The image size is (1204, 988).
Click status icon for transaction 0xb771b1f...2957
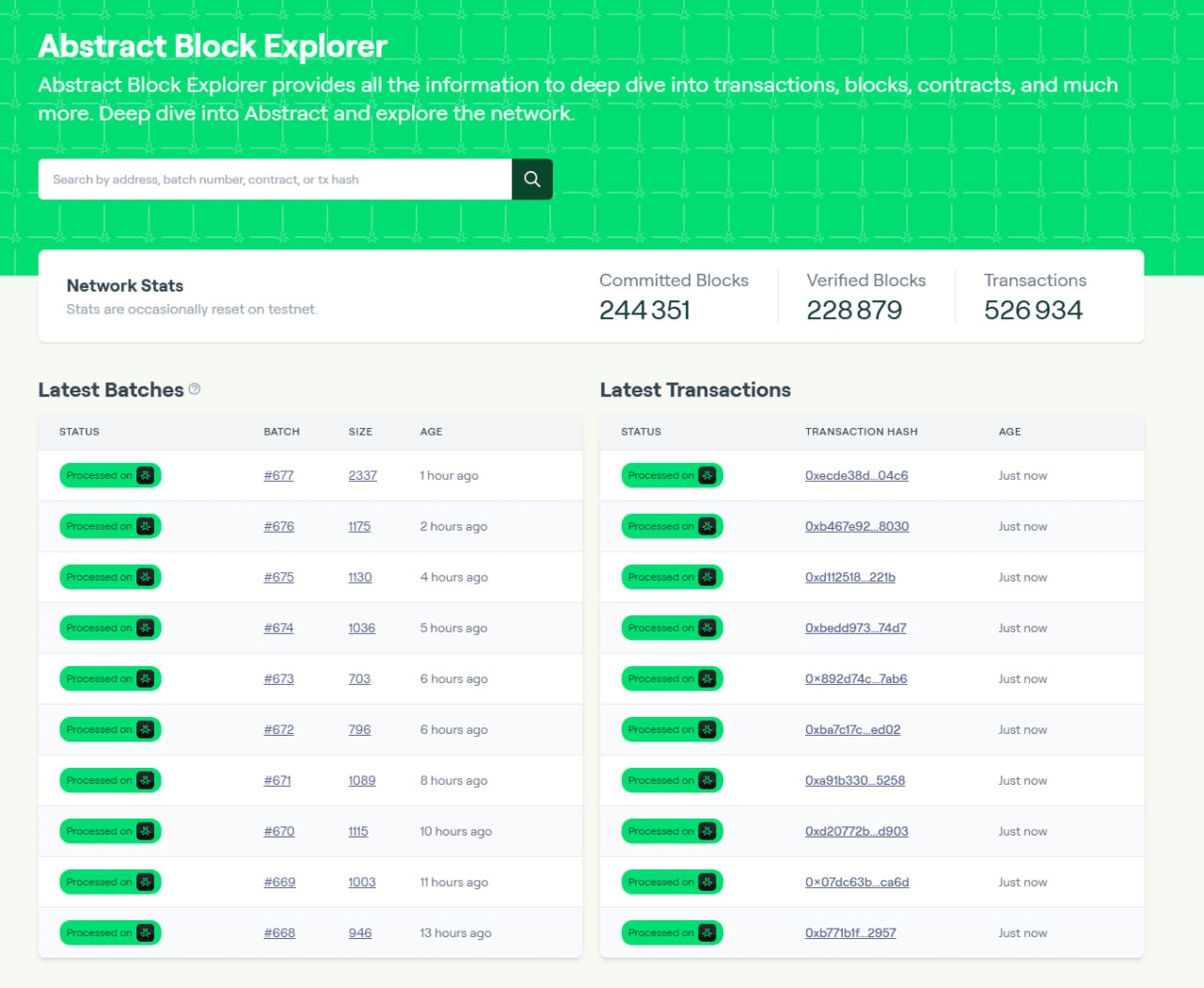point(707,932)
